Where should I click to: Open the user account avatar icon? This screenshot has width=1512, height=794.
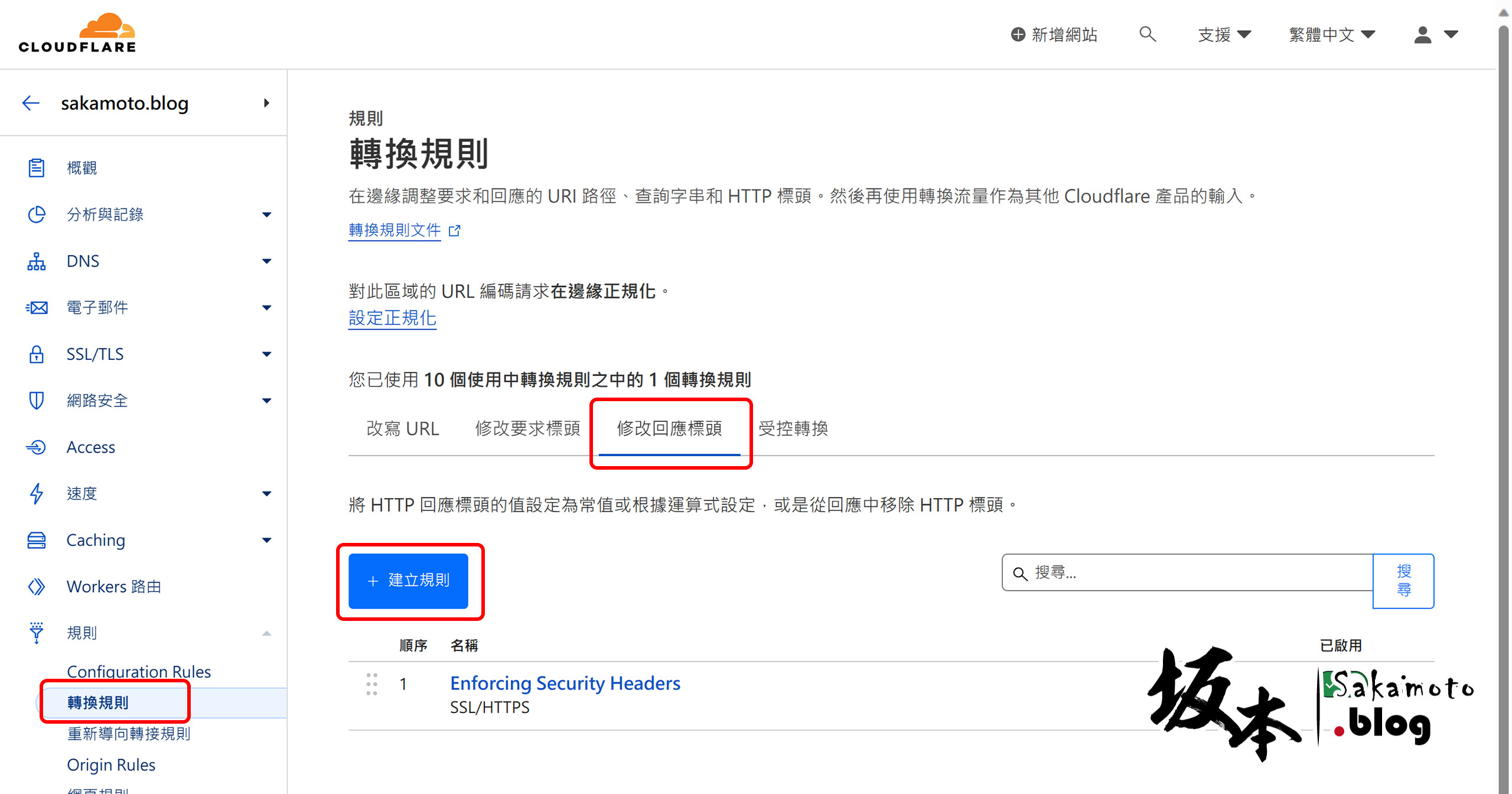[1423, 34]
